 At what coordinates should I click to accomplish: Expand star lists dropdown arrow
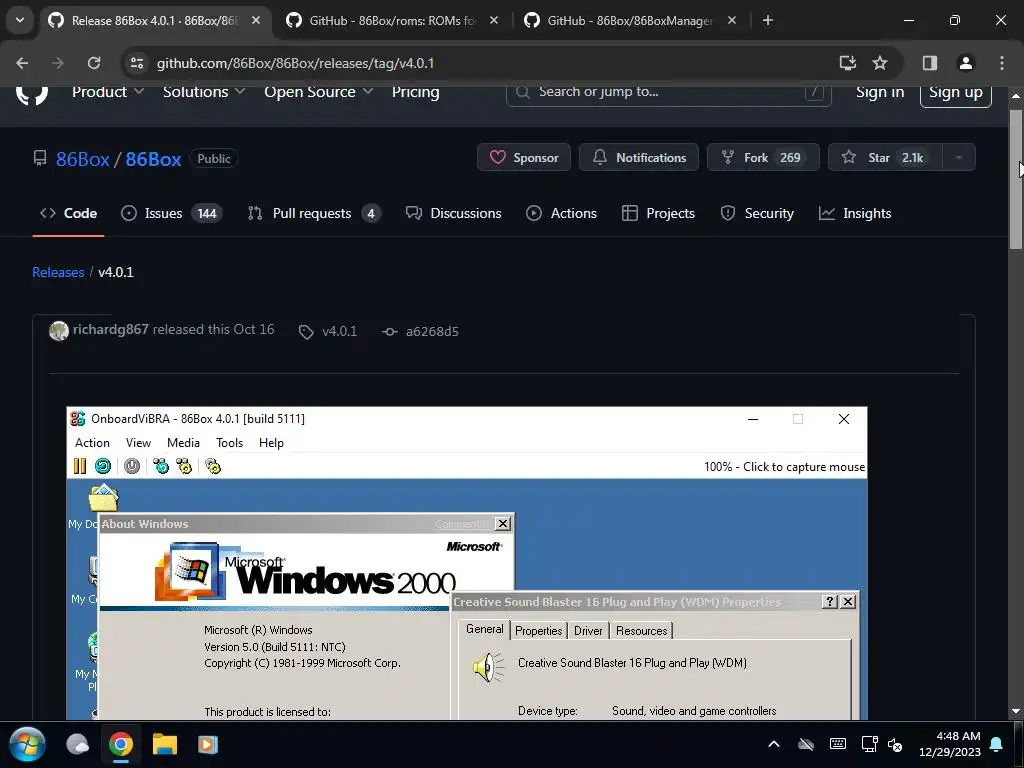tap(959, 157)
